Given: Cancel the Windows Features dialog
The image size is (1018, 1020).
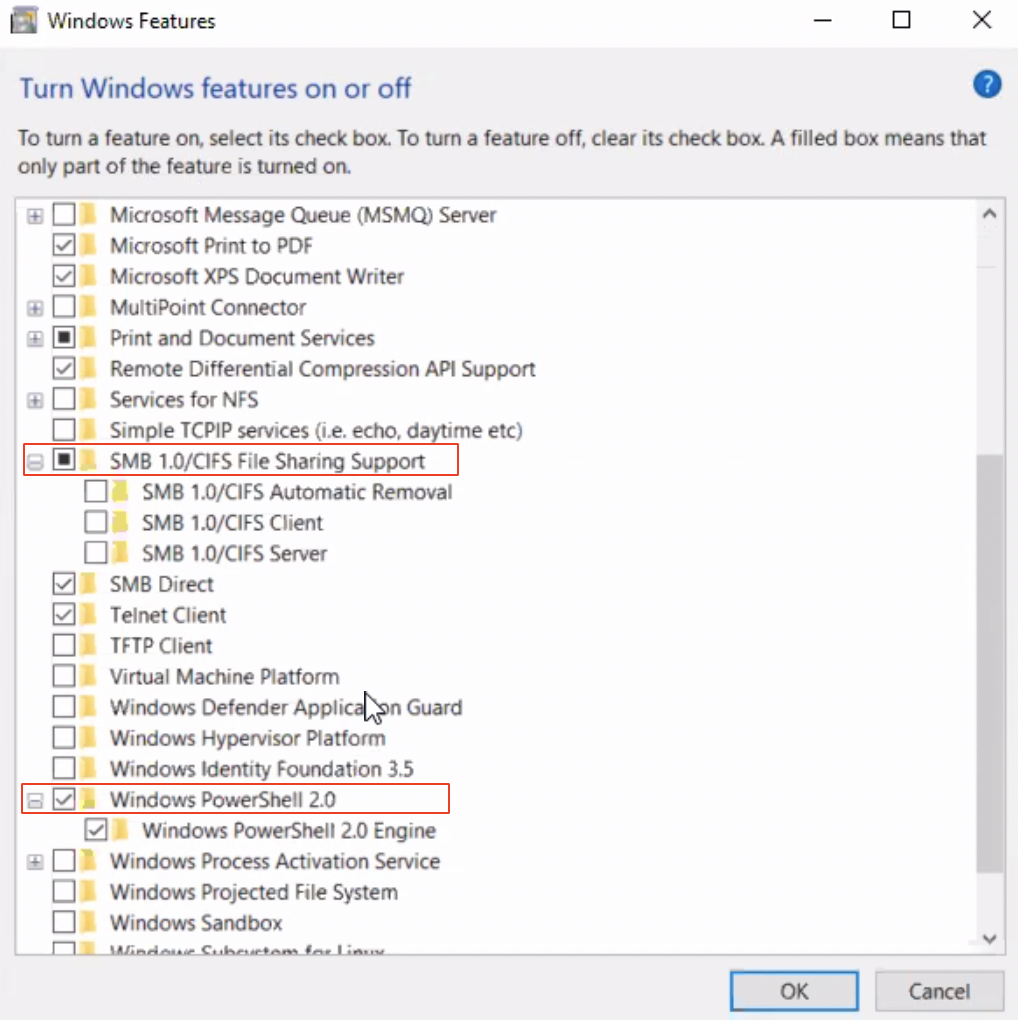Looking at the screenshot, I should [939, 991].
